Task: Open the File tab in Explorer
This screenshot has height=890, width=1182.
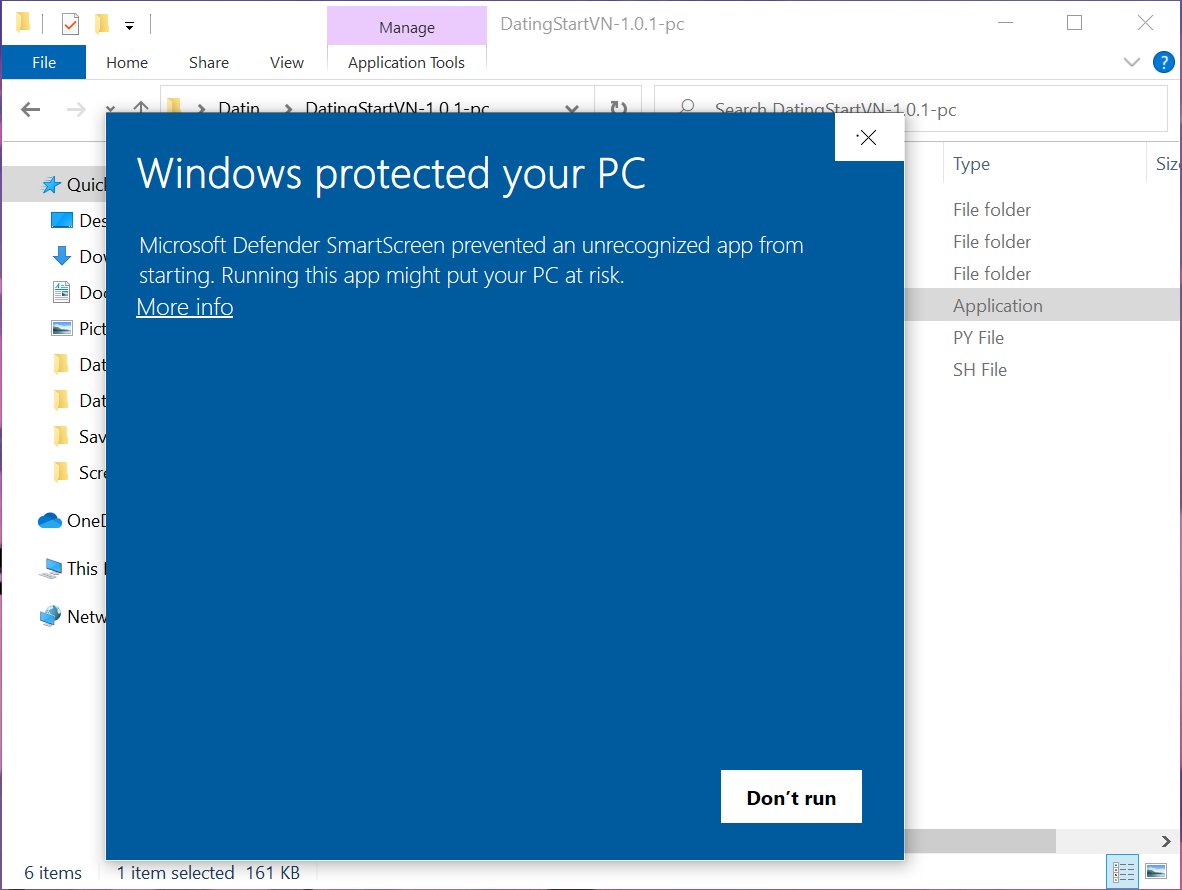Action: [44, 63]
